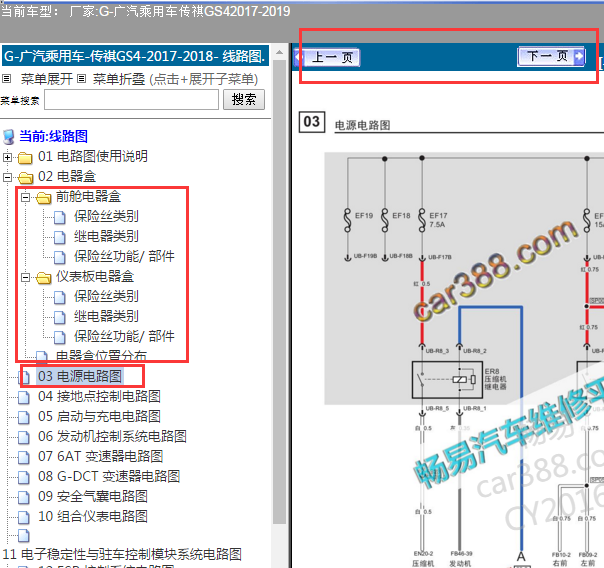Screen dimensions: 604x568
Task: Click the 下一页 next page button
Action: click(x=551, y=56)
